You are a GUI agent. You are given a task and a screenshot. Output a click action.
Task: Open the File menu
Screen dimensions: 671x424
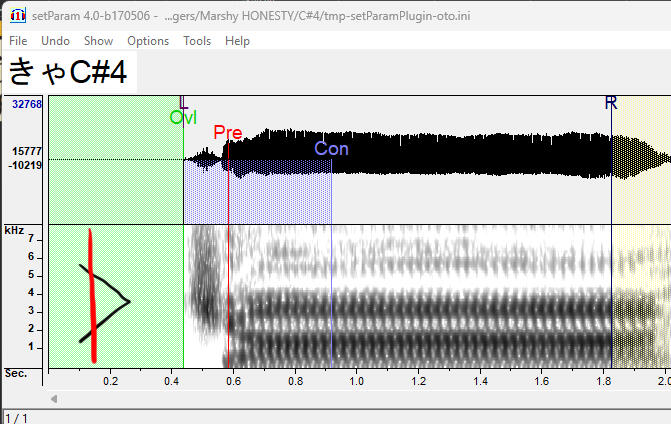pyautogui.click(x=18, y=41)
